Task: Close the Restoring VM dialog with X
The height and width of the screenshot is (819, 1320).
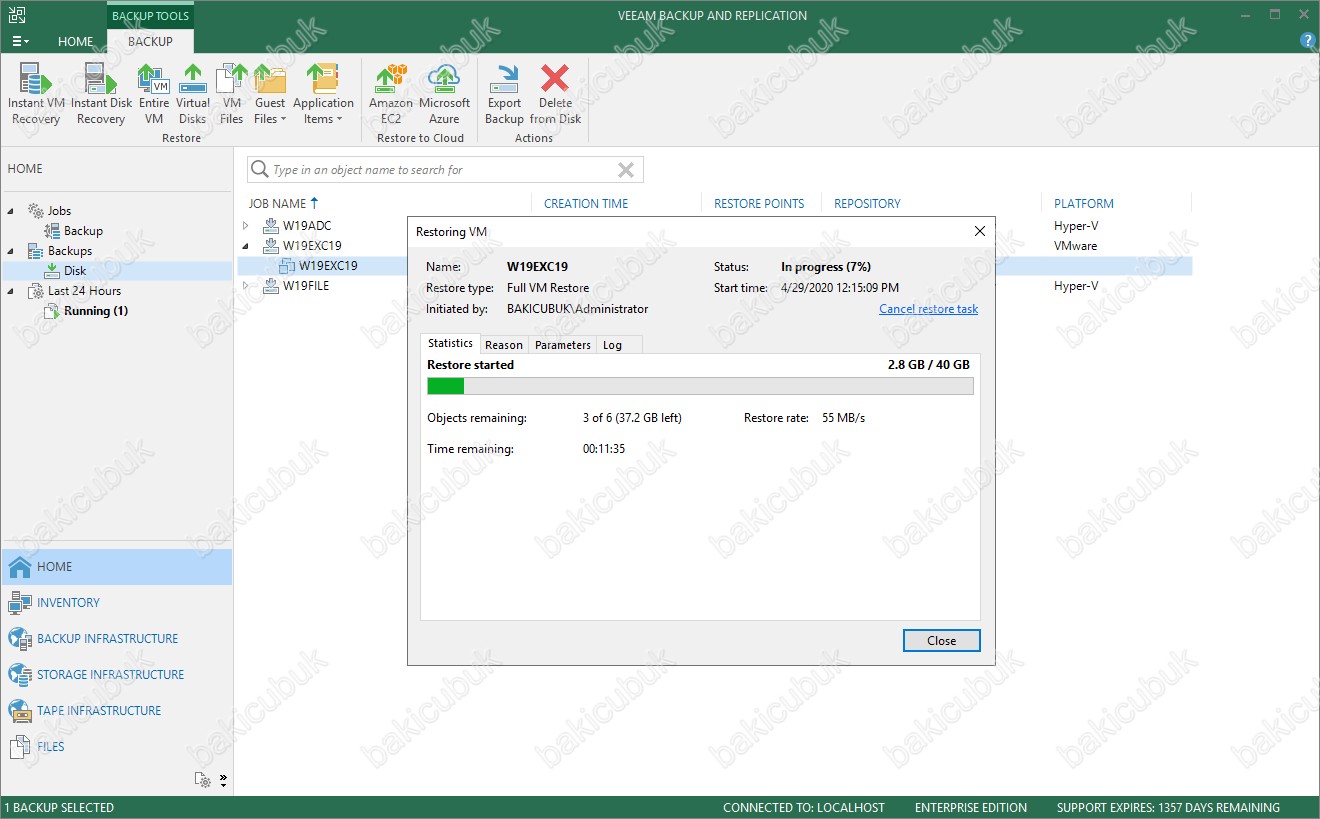Action: click(x=980, y=231)
